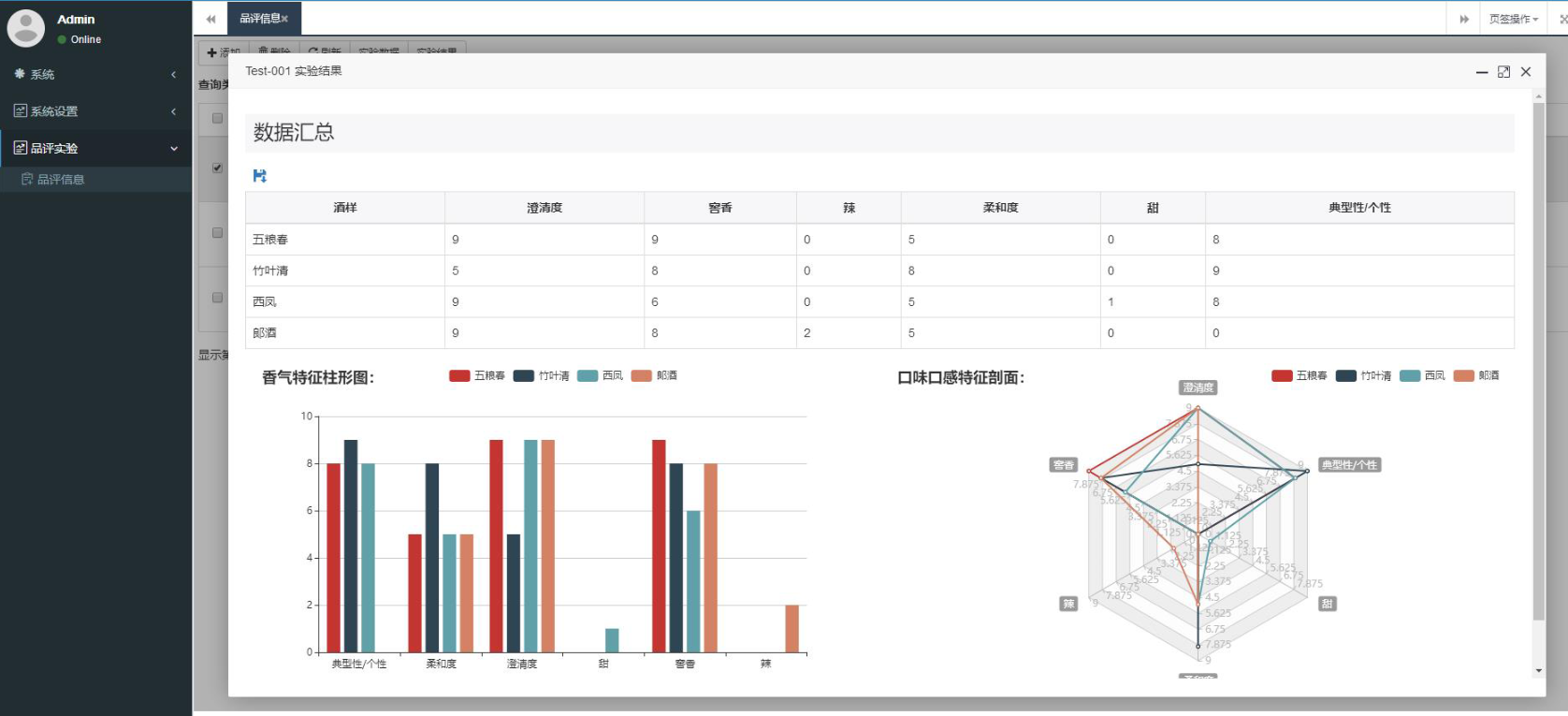Toggle 竹叶清 in the bar chart legend

tap(542, 375)
